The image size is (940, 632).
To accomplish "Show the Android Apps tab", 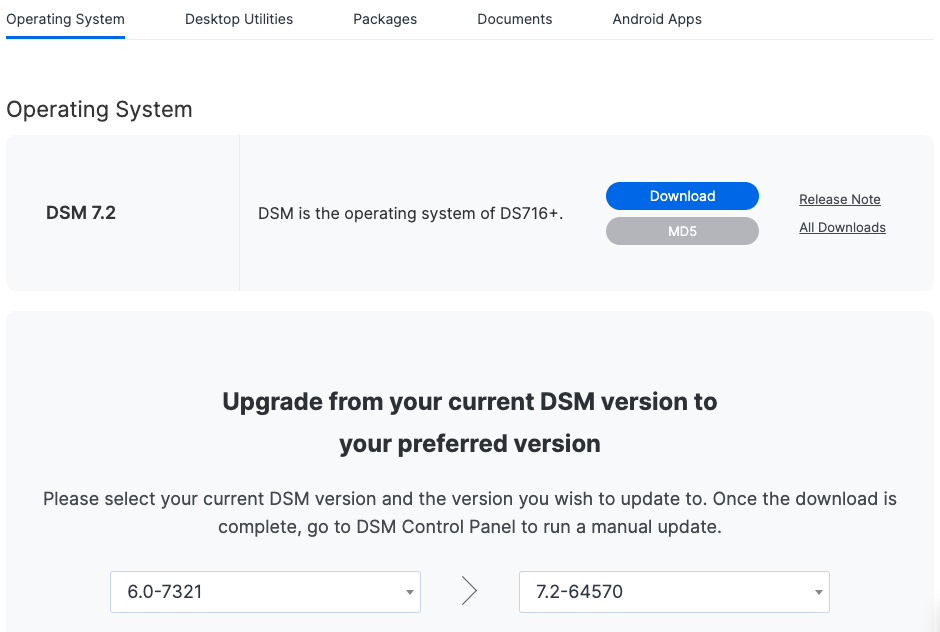I will pos(657,19).
